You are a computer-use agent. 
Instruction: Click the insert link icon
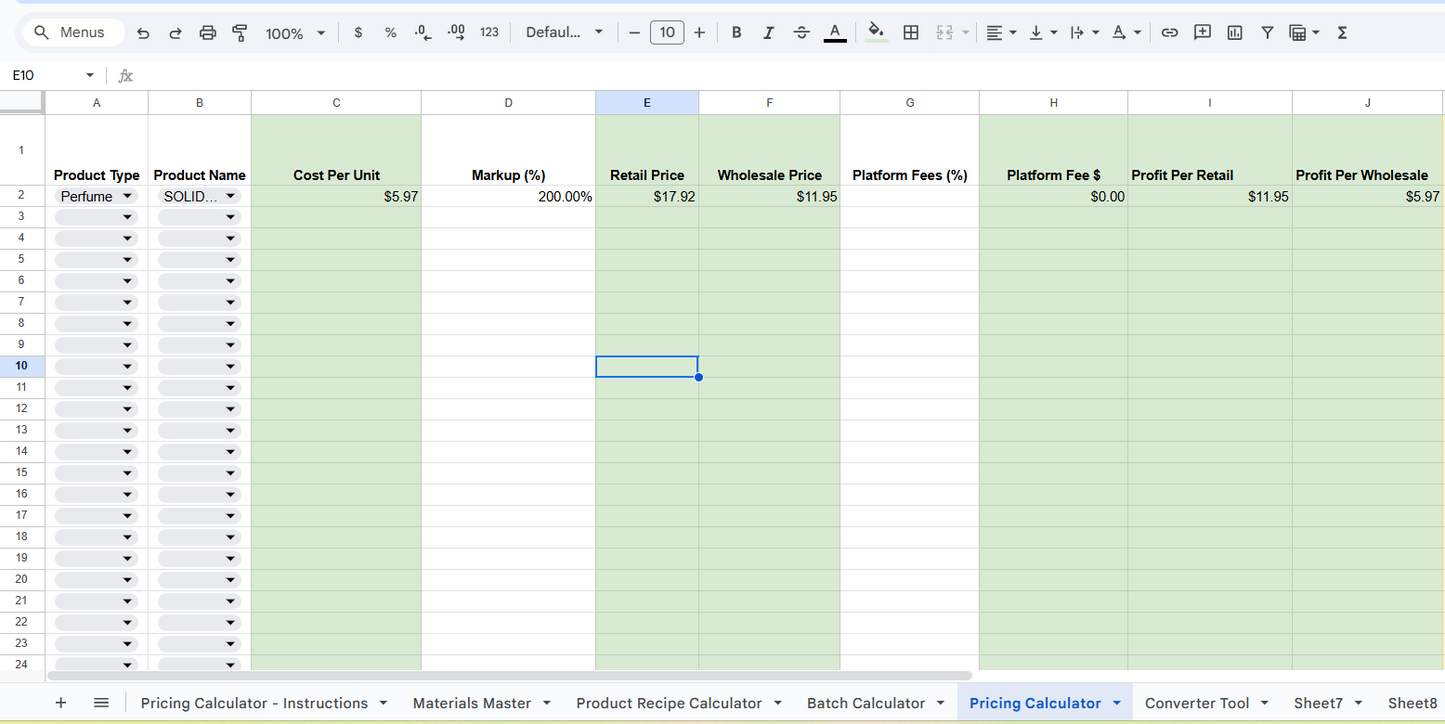[1169, 33]
